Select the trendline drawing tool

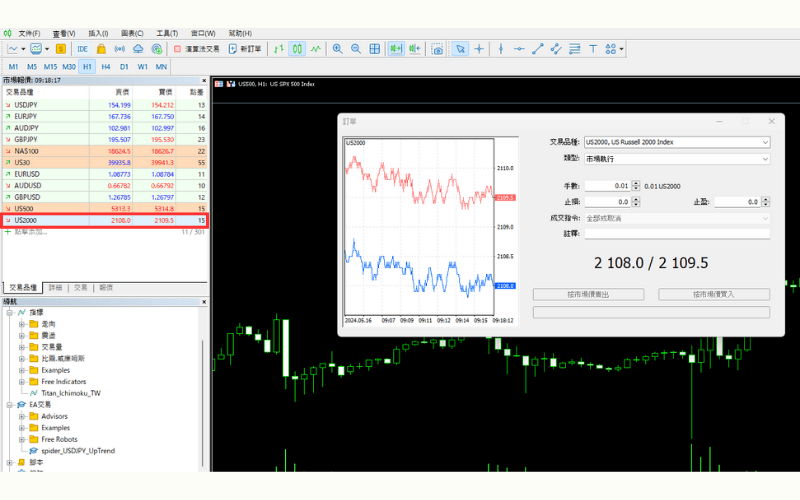tap(538, 48)
